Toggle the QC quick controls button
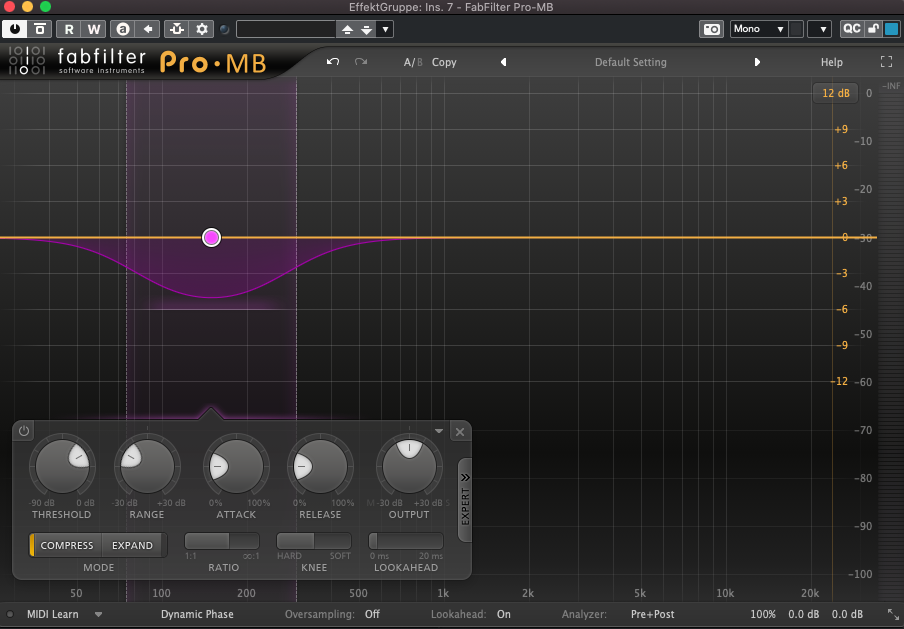 [852, 29]
